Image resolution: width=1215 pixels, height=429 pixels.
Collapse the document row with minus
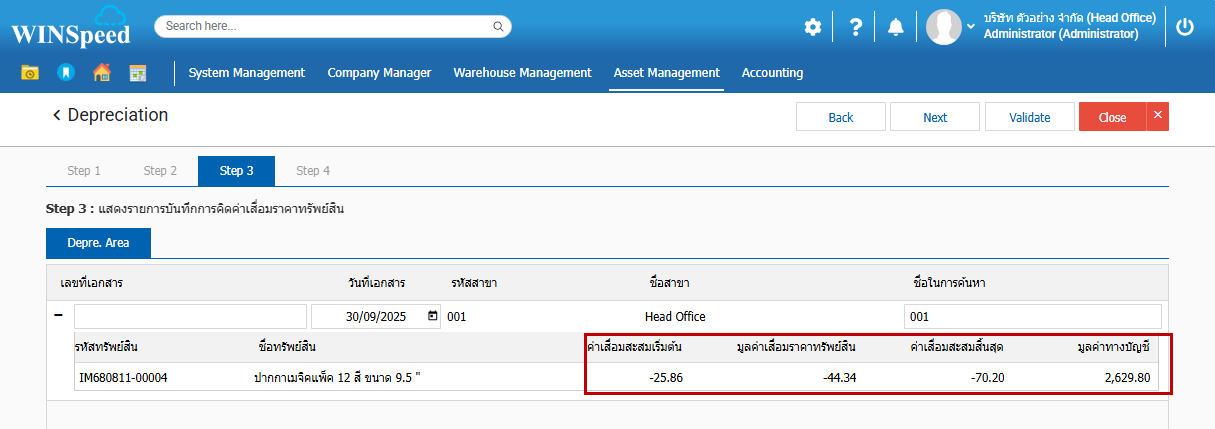[x=58, y=316]
